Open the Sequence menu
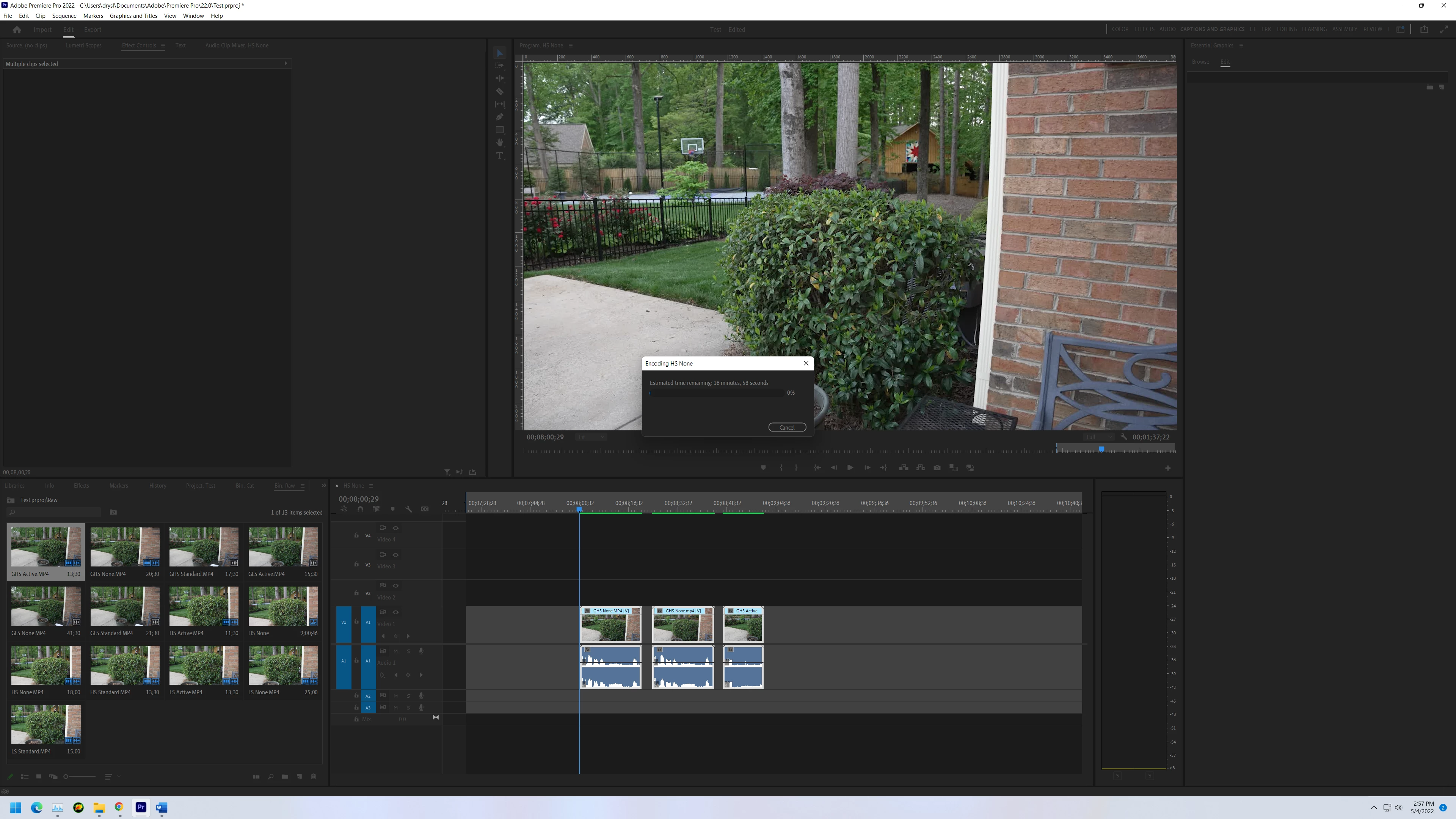This screenshot has width=1456, height=819. pyautogui.click(x=64, y=16)
